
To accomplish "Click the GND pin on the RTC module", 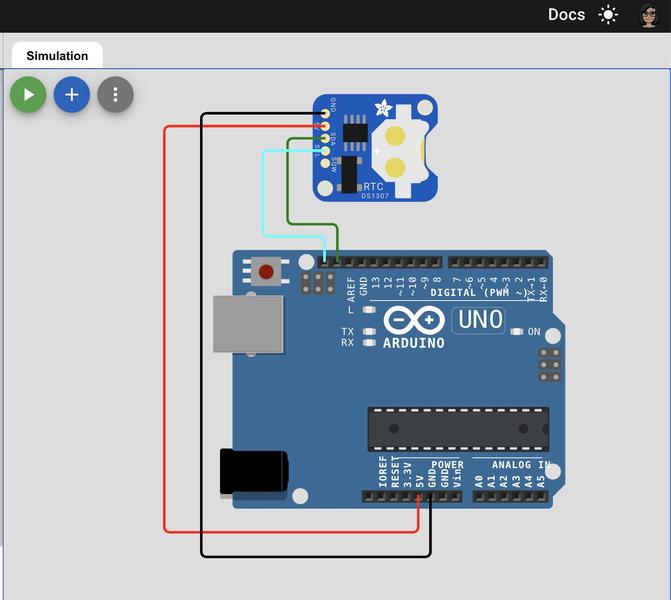I will (325, 113).
